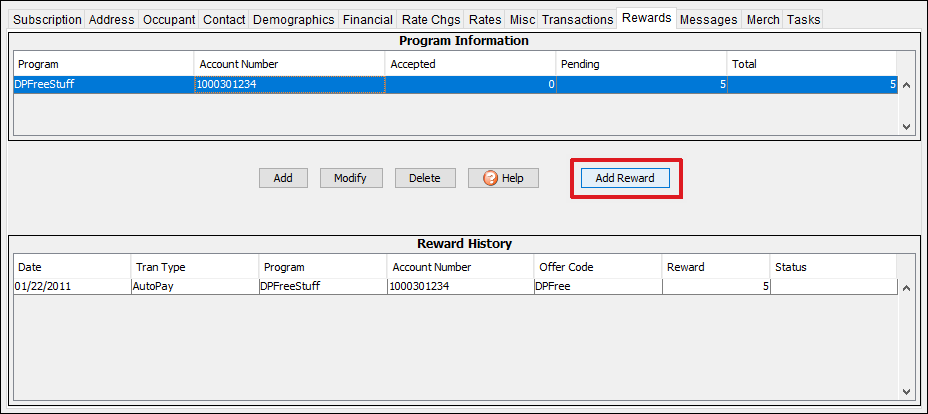
Task: Sort Program Information by Pending column
Action: click(x=640, y=64)
